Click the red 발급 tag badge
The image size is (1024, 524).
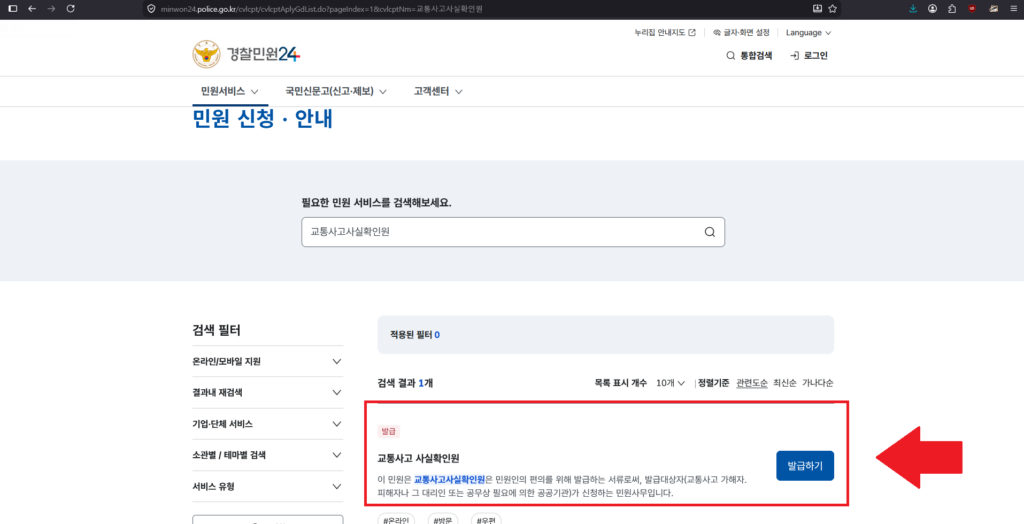click(388, 431)
